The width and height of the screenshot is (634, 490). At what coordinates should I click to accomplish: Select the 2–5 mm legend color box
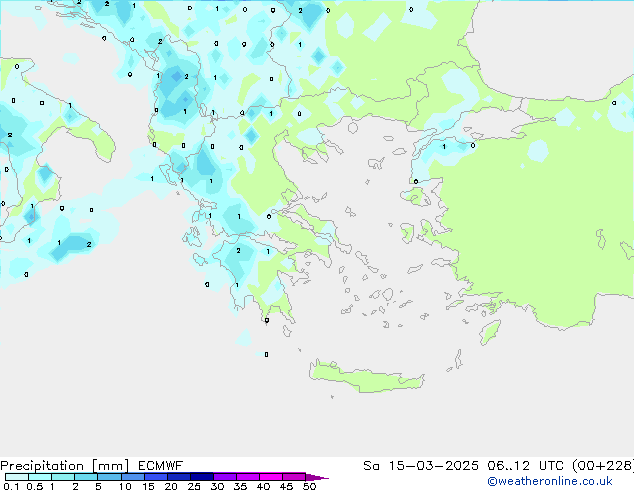[86, 477]
